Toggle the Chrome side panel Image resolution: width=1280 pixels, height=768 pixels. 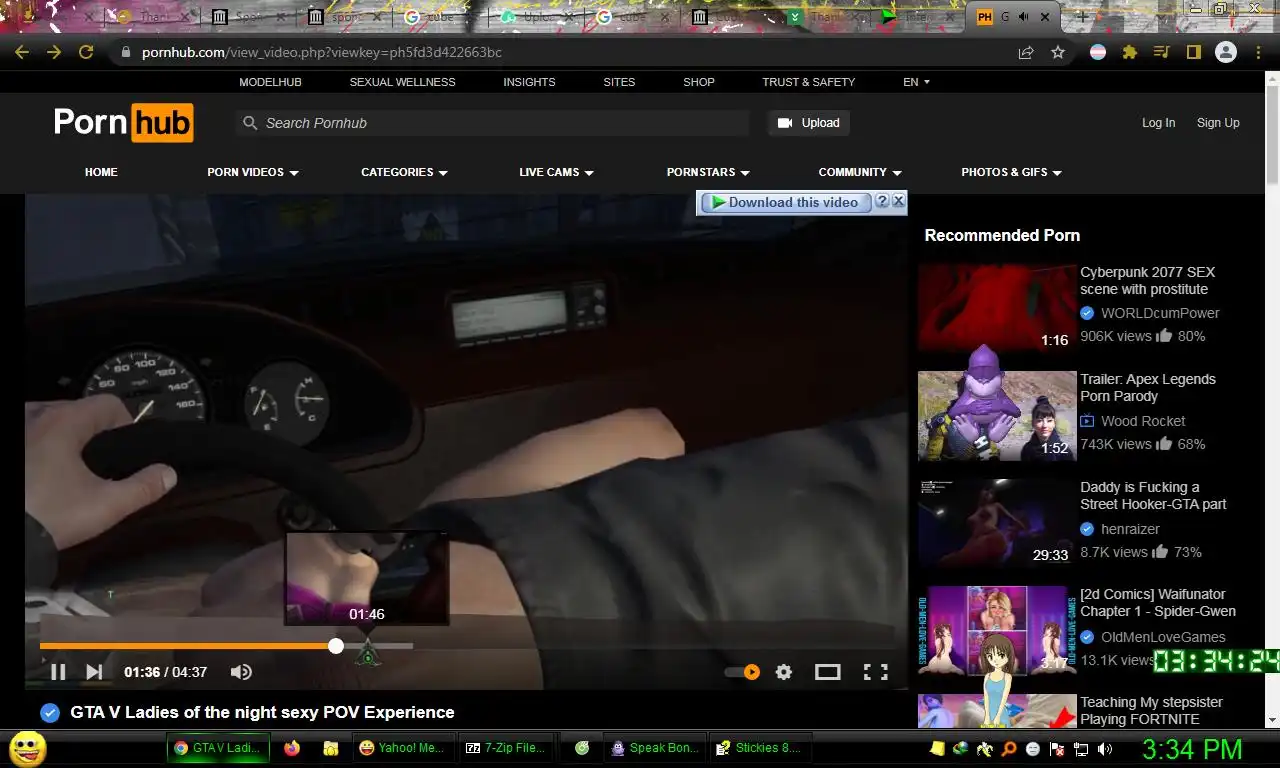(1193, 52)
